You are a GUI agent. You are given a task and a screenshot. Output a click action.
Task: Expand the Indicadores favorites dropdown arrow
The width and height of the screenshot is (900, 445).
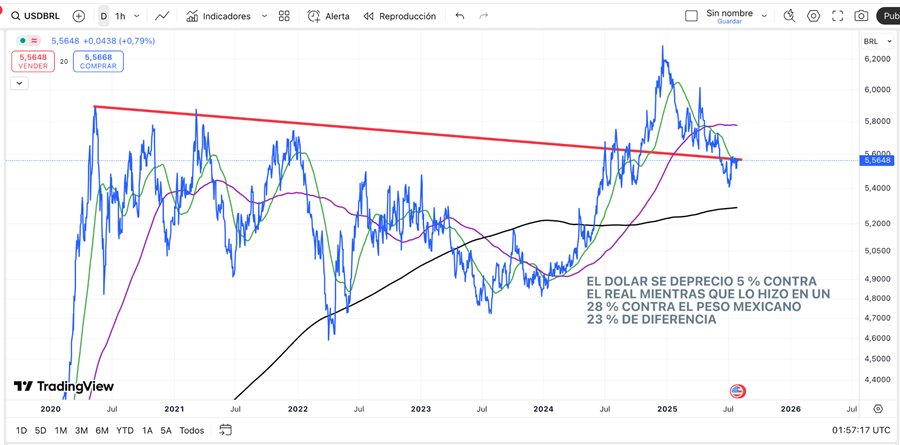[x=264, y=16]
